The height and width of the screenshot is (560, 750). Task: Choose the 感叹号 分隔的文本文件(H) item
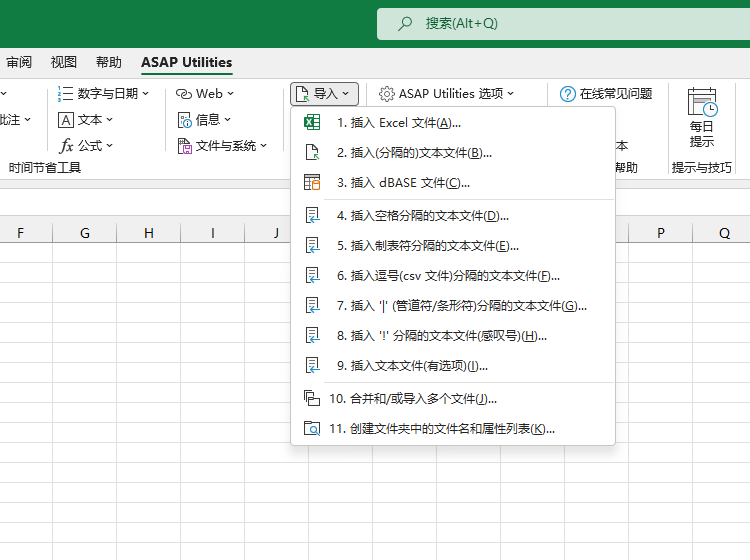452,336
